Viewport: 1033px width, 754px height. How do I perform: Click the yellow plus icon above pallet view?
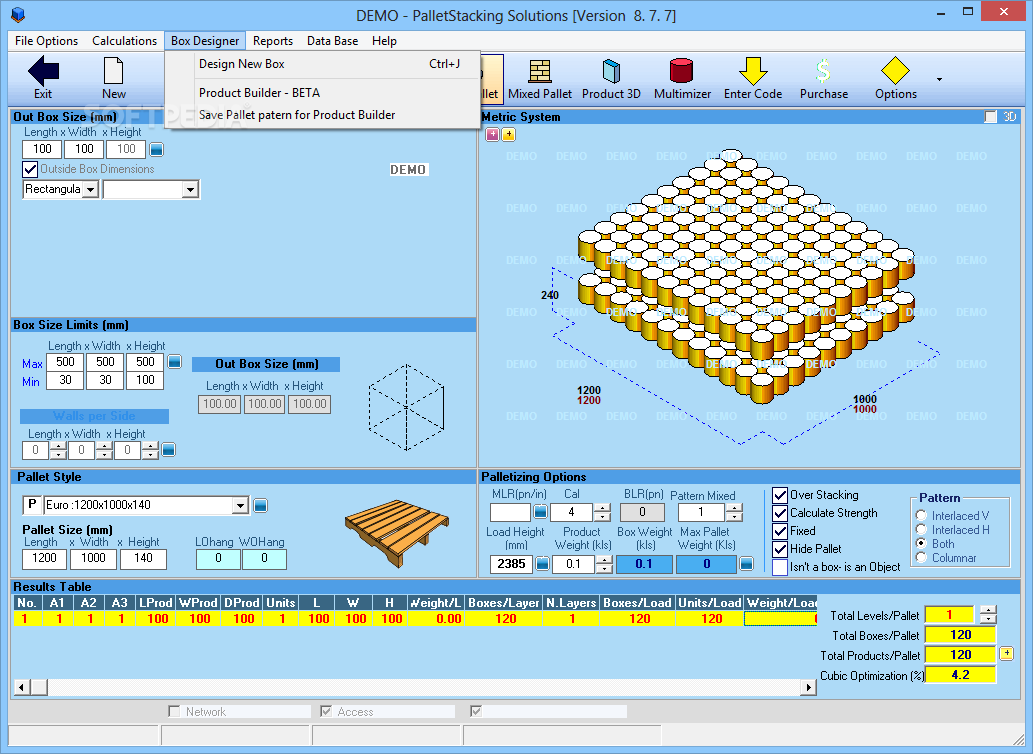click(x=509, y=134)
